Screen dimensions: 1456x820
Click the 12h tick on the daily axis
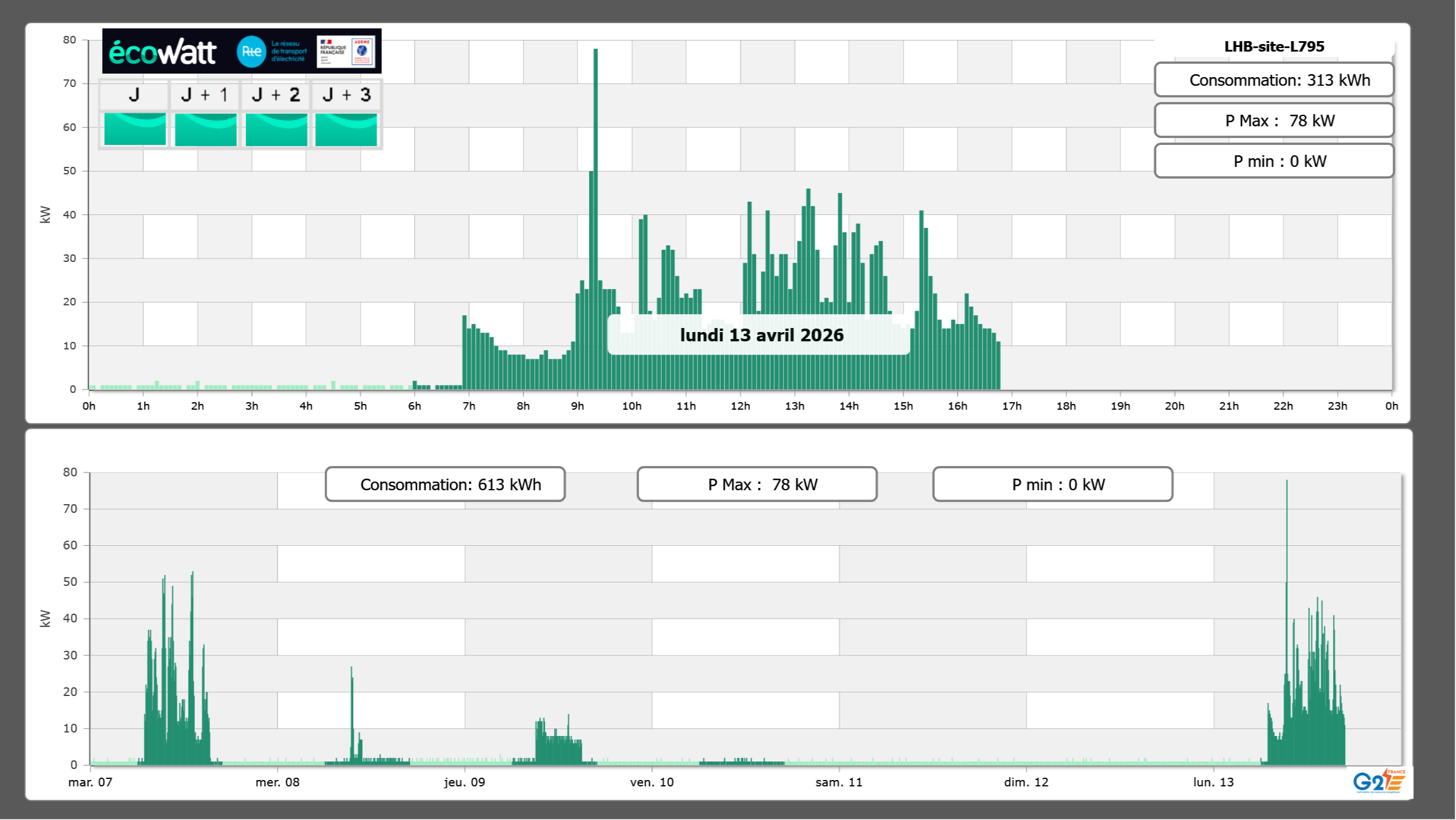point(740,406)
